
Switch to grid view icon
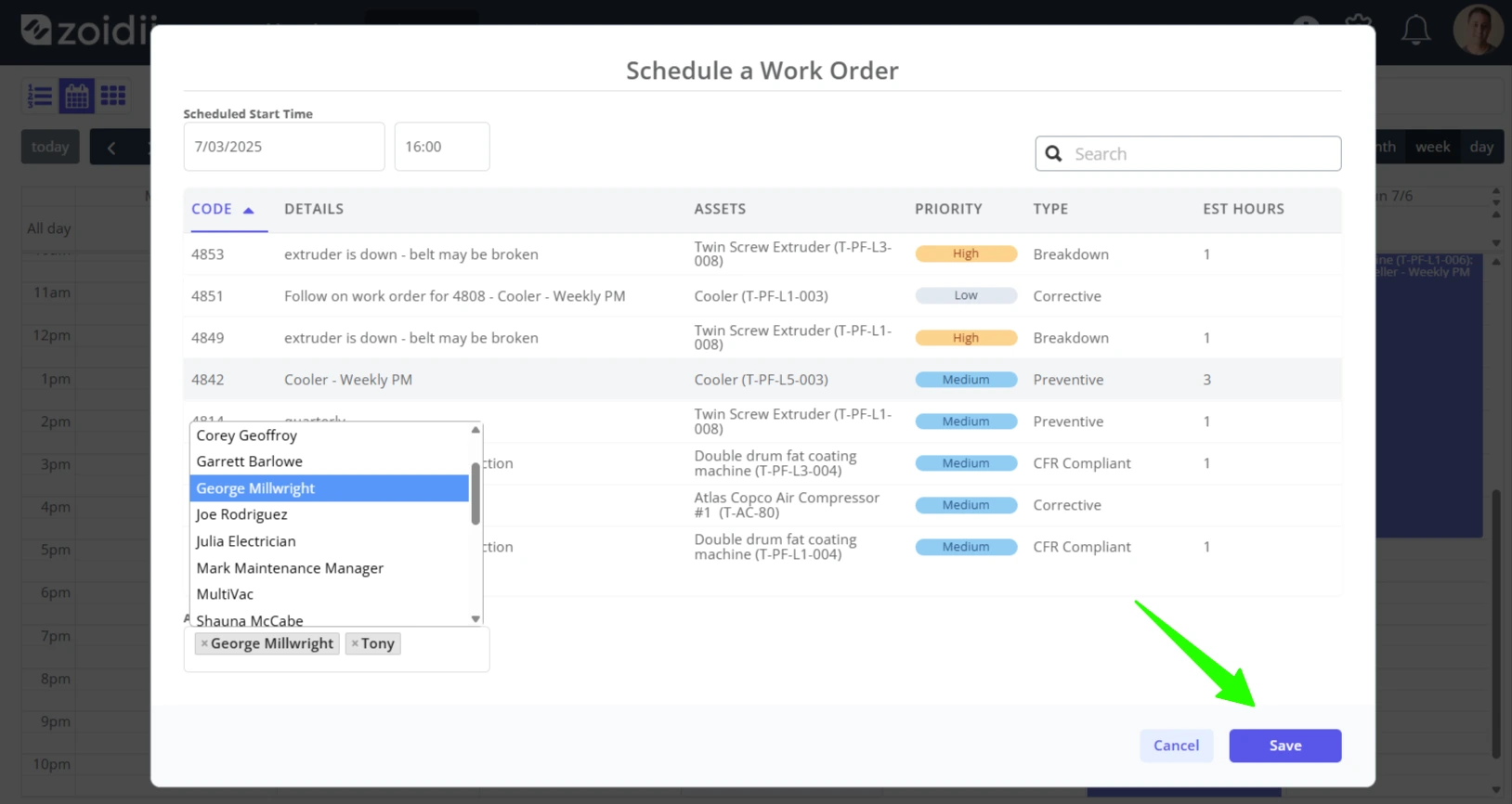pos(113,96)
